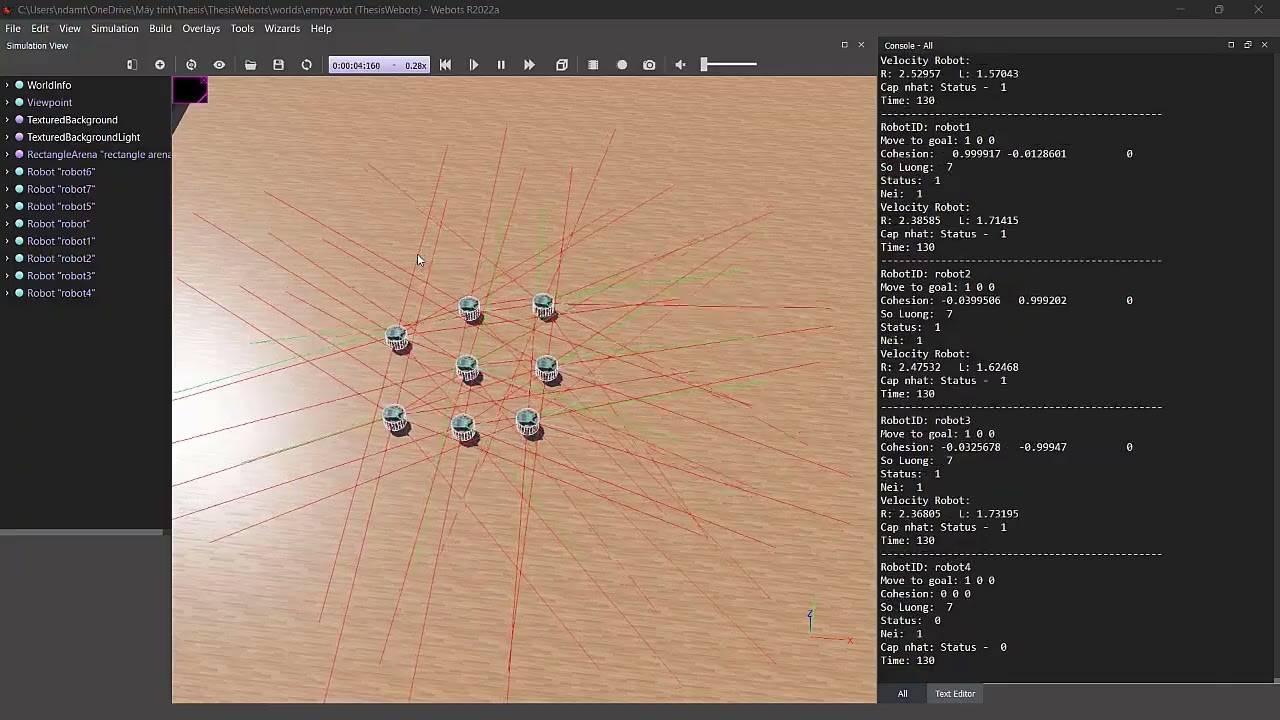Open the Edit menu
The height and width of the screenshot is (720, 1280).
[x=40, y=28]
